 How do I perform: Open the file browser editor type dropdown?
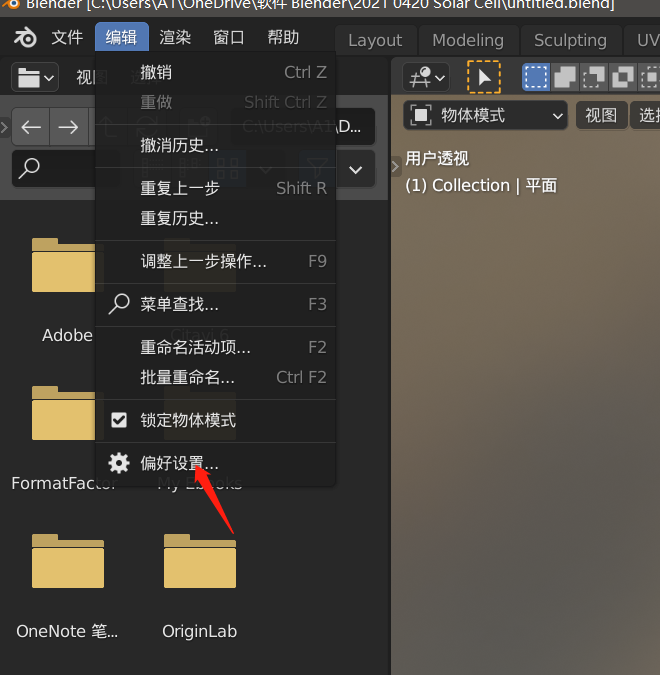coord(35,77)
